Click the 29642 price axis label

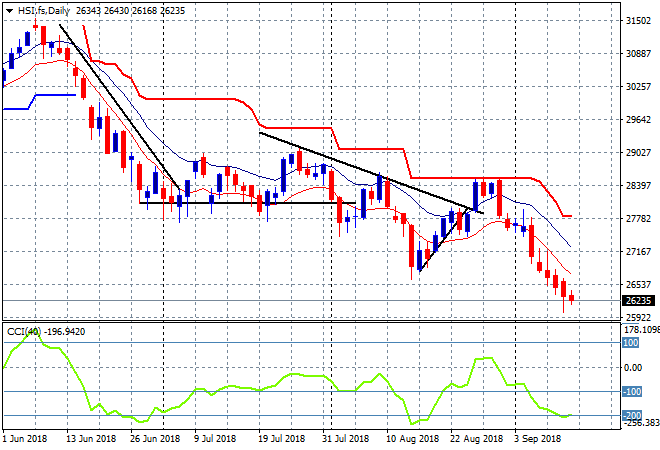point(638,120)
